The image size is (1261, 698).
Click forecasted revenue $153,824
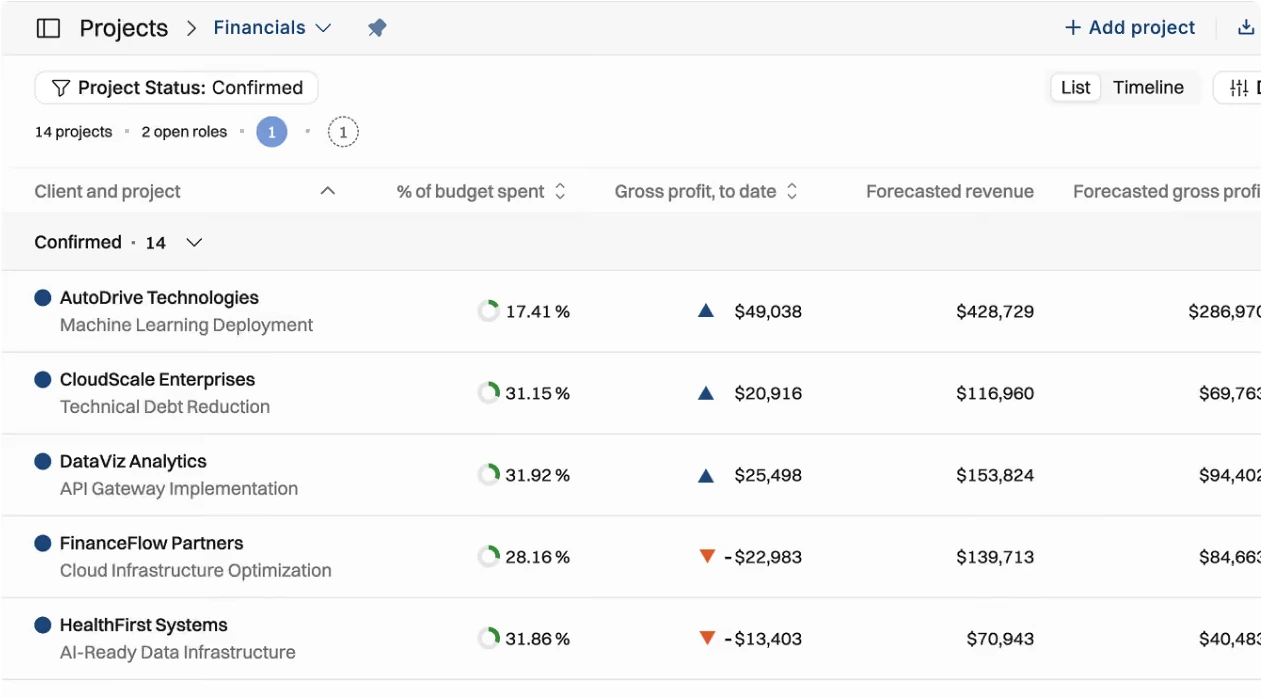point(995,476)
